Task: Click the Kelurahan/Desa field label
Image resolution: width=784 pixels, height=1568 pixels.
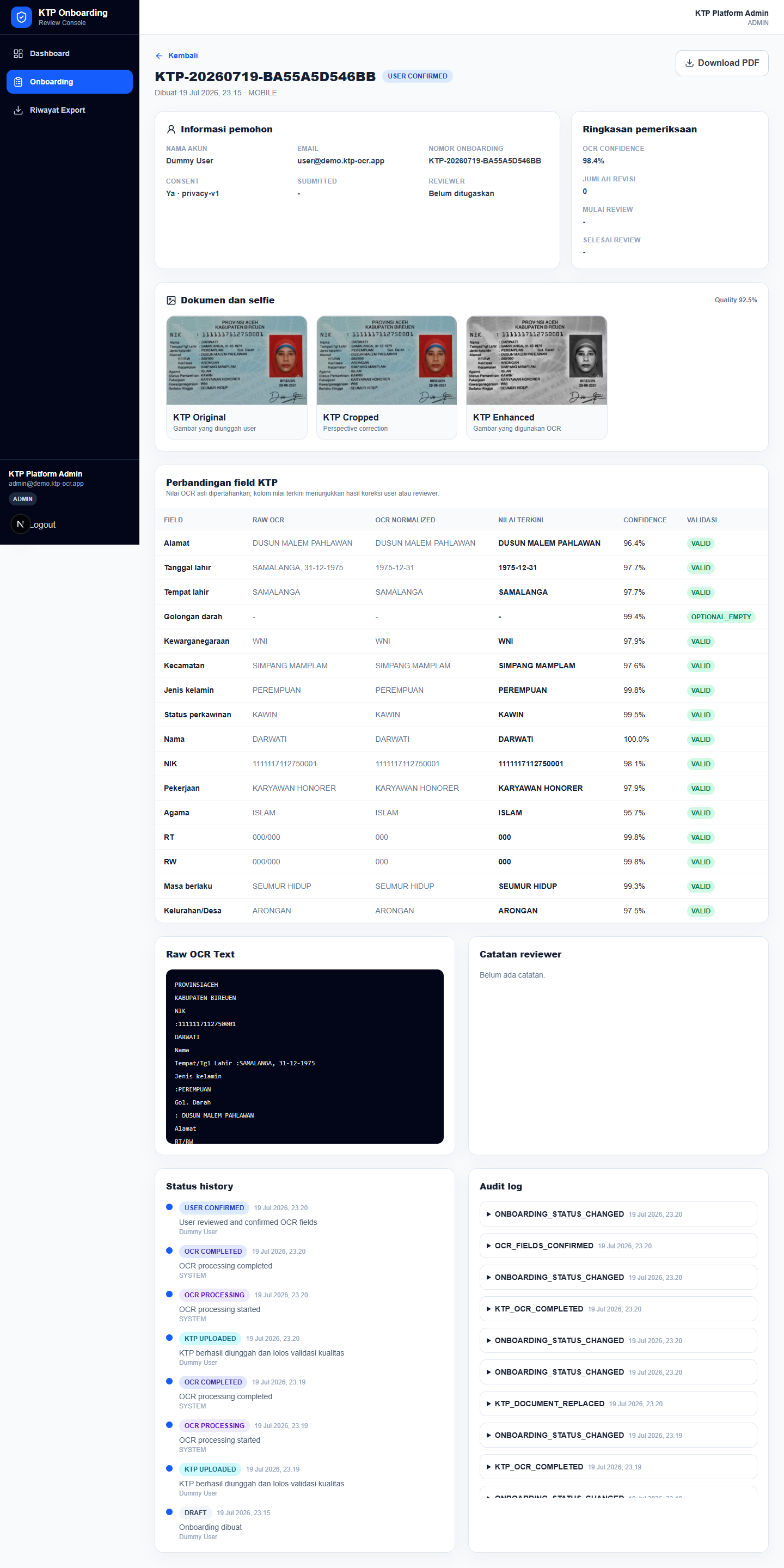Action: click(192, 911)
